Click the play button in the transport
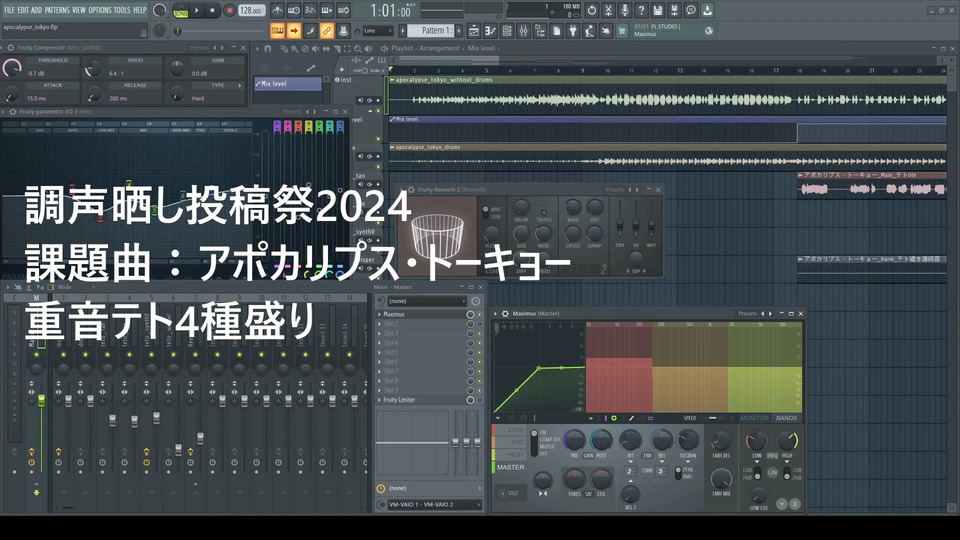960x540 pixels. pos(197,10)
